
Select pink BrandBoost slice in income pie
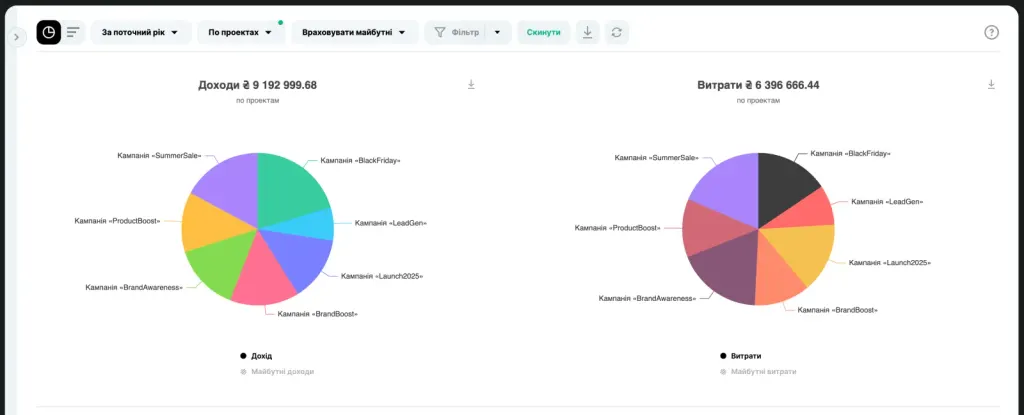[263, 278]
